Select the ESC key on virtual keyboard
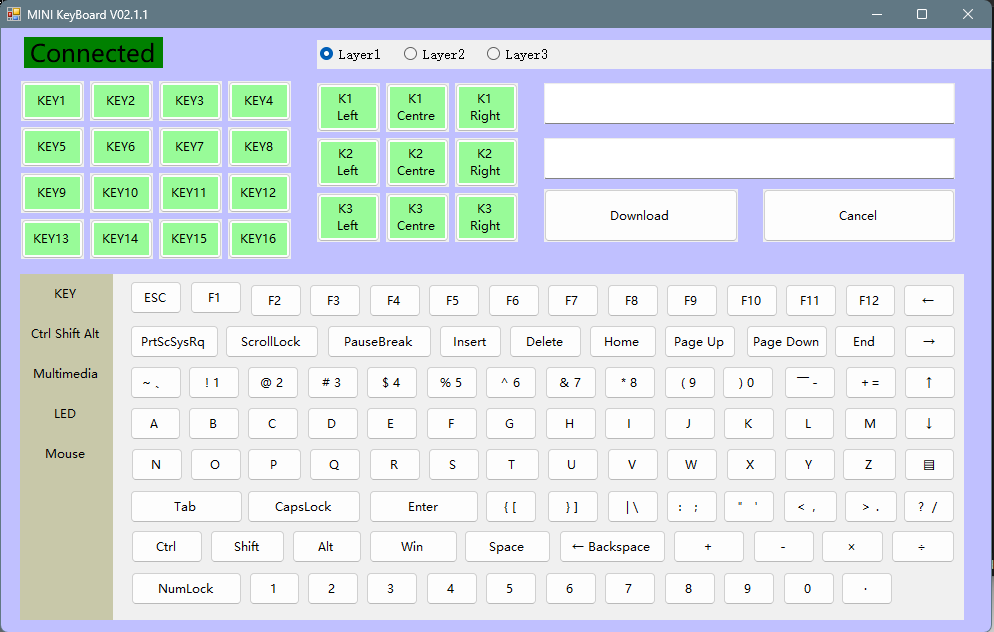The image size is (994, 632). pyautogui.click(x=154, y=297)
